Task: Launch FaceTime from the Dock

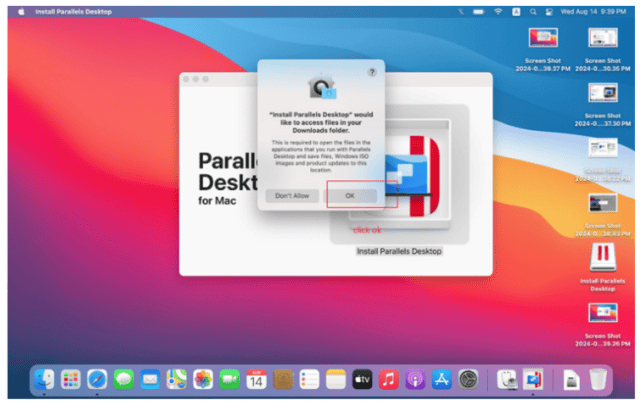Action: [x=230, y=380]
